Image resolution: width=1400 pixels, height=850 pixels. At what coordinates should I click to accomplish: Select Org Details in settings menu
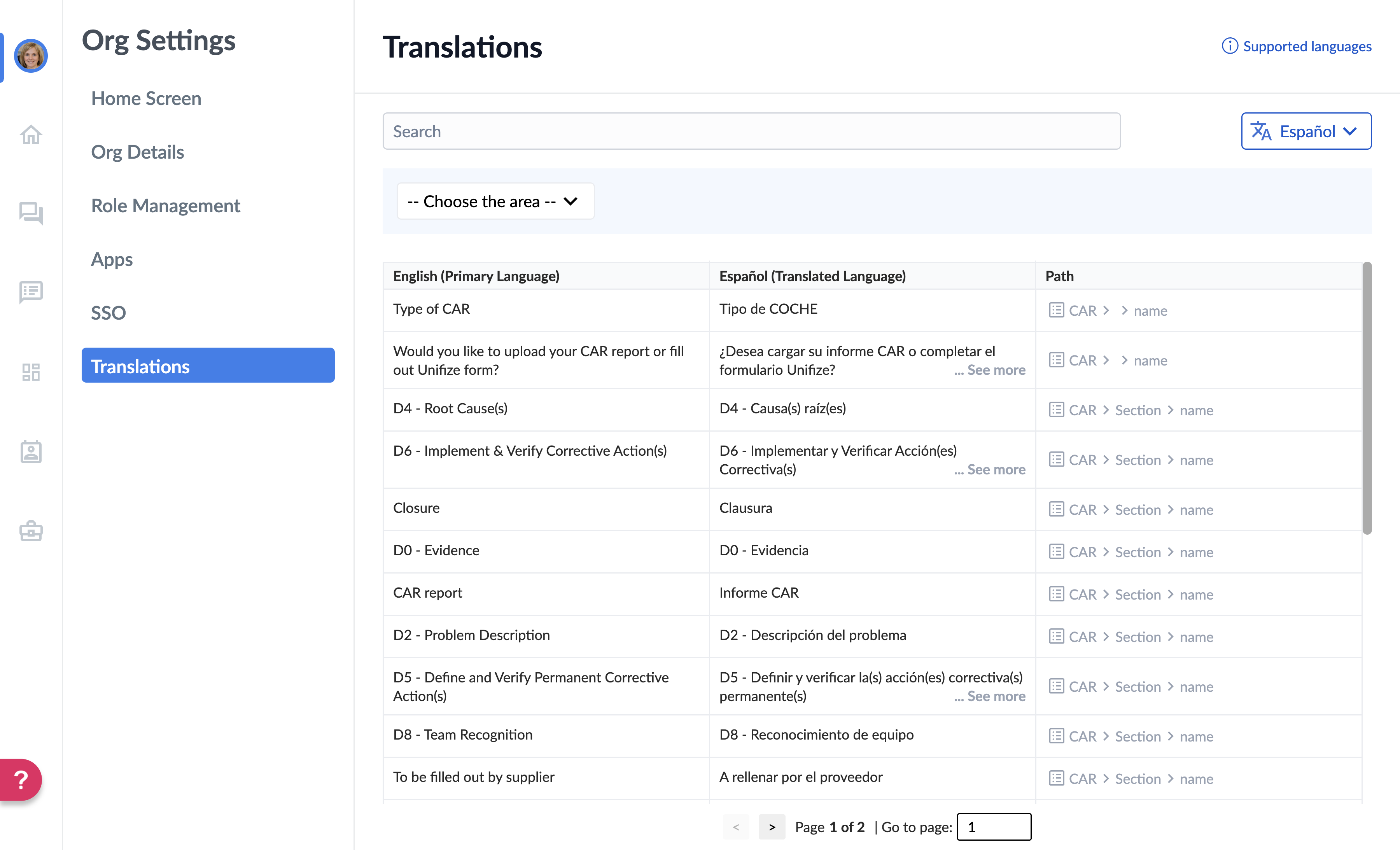(137, 152)
